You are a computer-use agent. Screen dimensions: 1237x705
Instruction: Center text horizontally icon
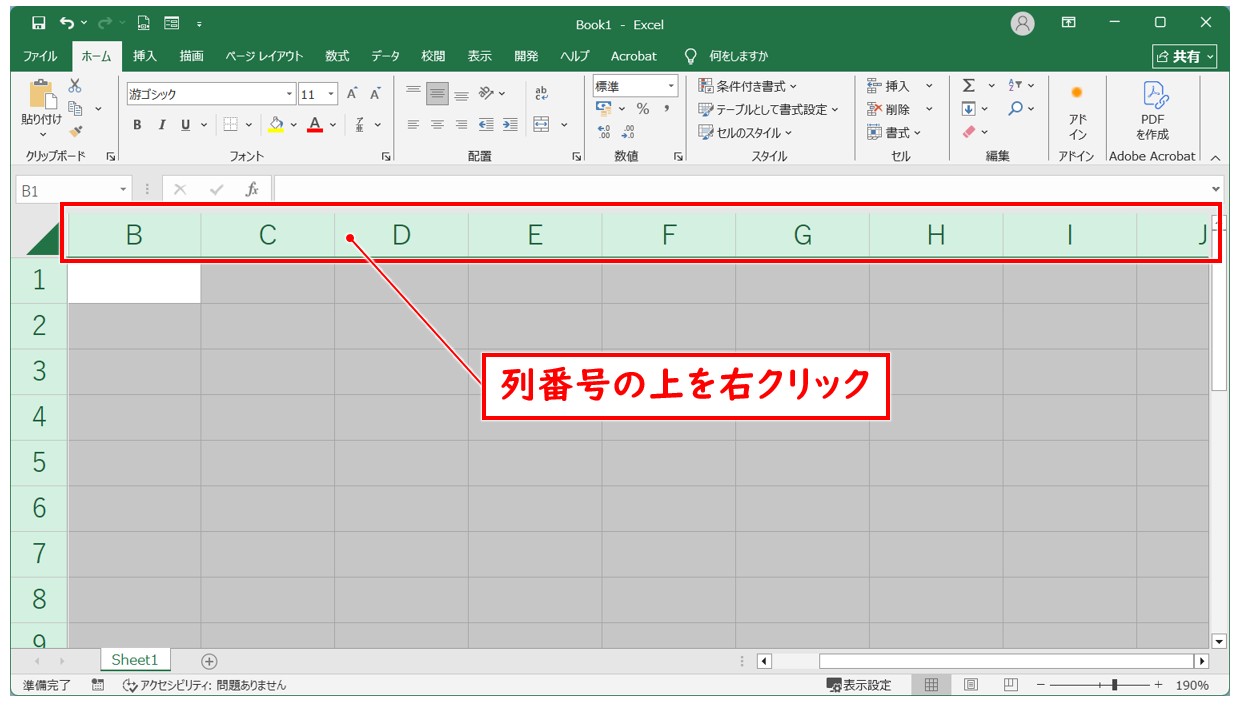point(437,125)
